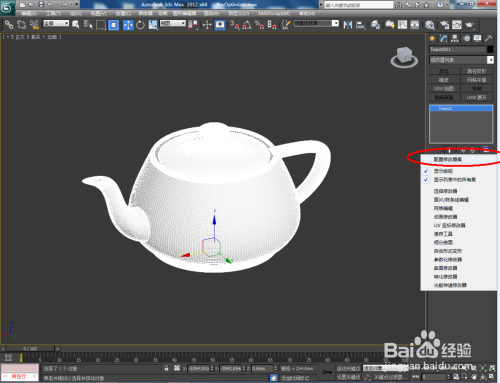500x383 pixels.
Task: Open the Select by Name list tool
Action: (88, 24)
